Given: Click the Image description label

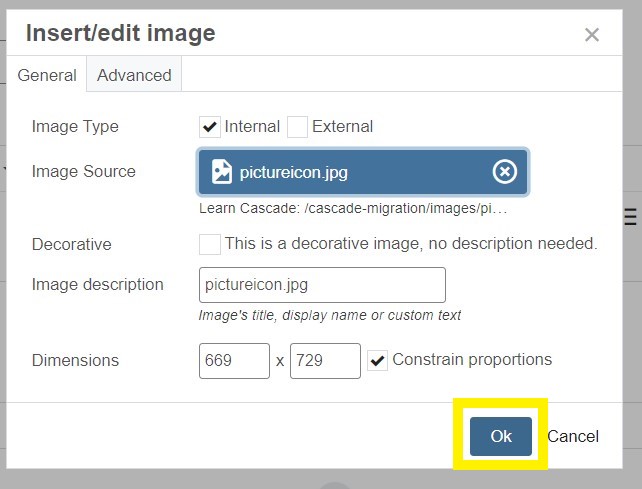Looking at the screenshot, I should tap(97, 285).
